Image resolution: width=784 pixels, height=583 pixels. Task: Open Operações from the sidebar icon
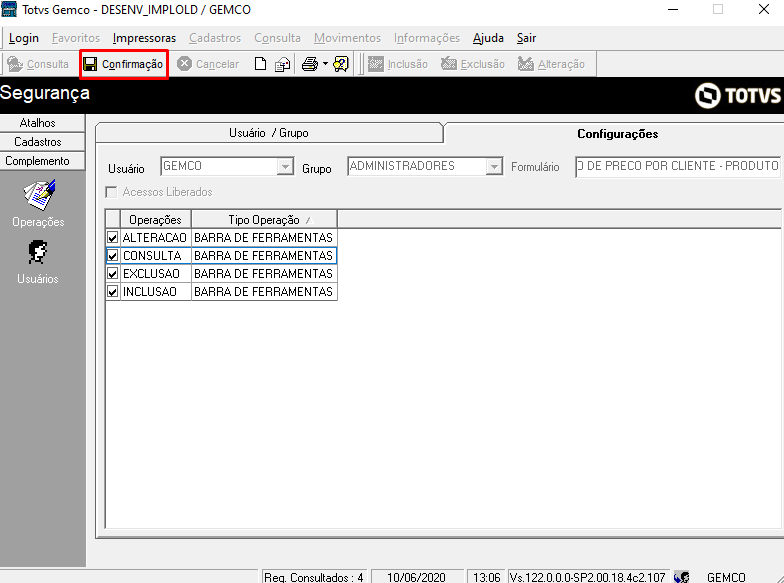(38, 196)
